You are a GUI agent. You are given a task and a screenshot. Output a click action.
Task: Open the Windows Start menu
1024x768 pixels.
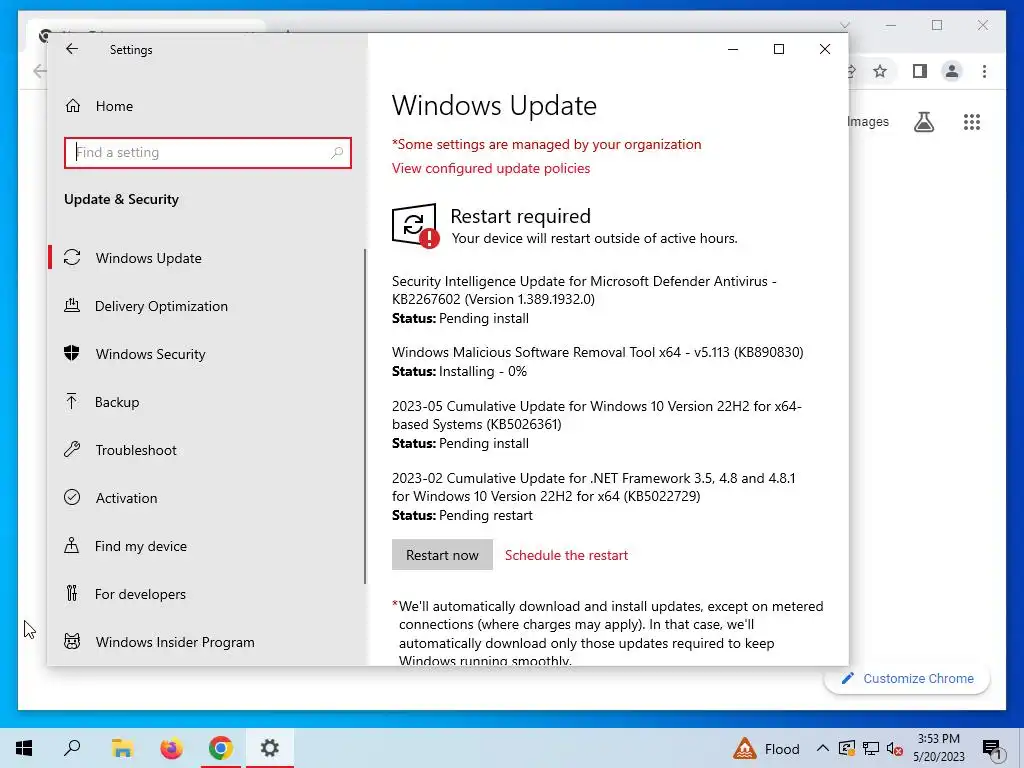point(24,748)
